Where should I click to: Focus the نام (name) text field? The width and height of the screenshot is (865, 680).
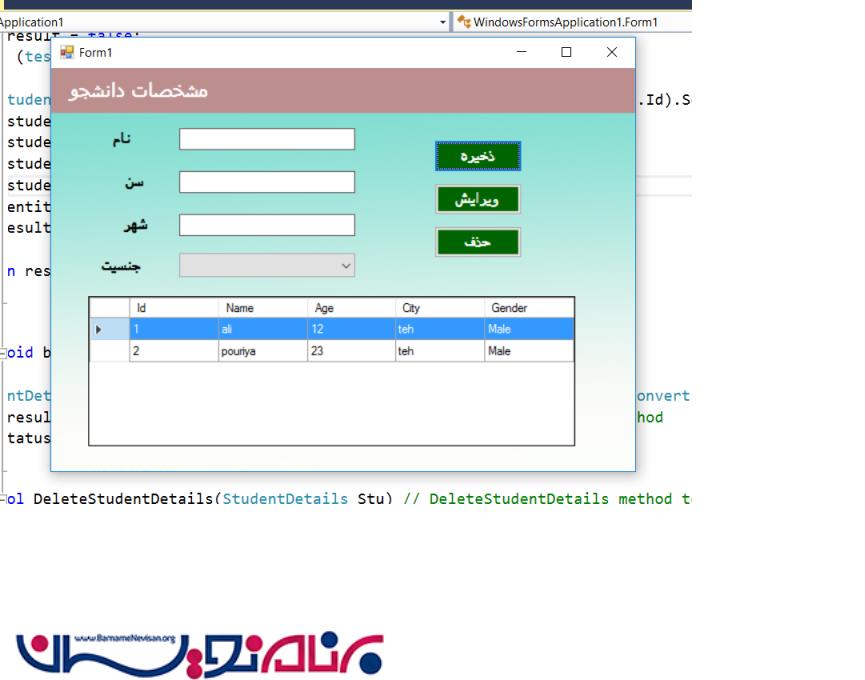pyautogui.click(x=266, y=139)
